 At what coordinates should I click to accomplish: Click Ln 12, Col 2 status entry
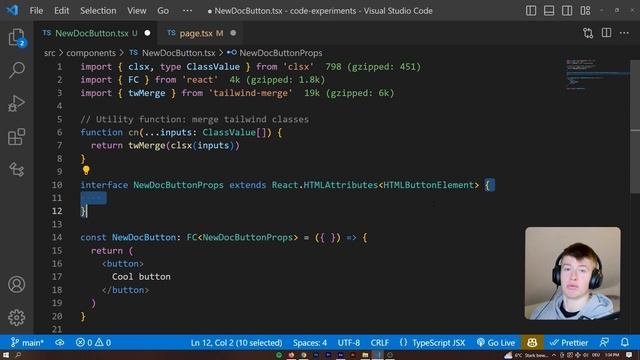pyautogui.click(x=236, y=342)
